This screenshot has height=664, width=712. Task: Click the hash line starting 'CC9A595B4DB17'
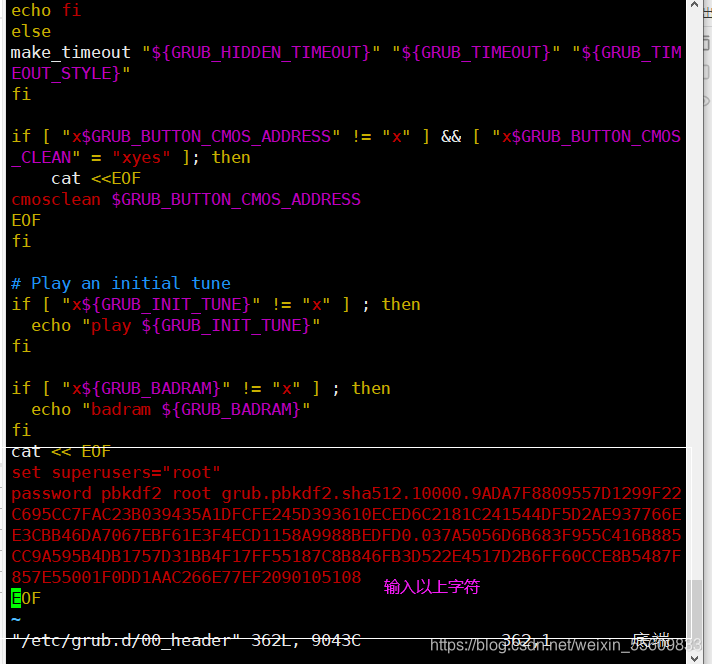point(346,556)
